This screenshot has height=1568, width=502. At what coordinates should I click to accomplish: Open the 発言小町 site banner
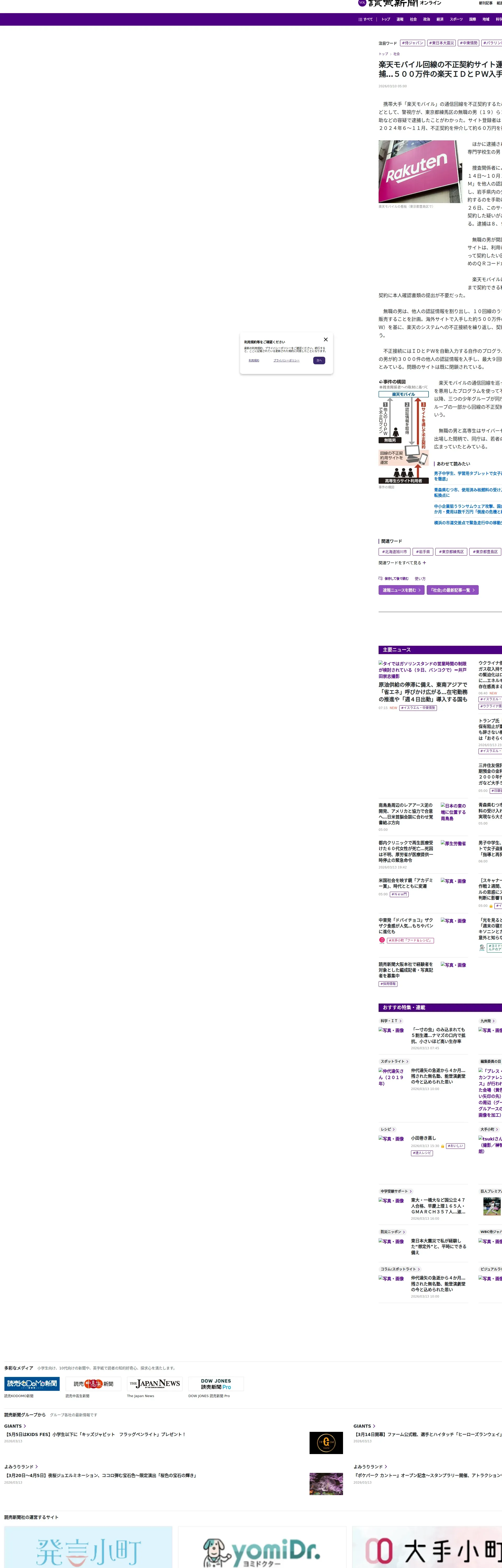pos(88,1549)
